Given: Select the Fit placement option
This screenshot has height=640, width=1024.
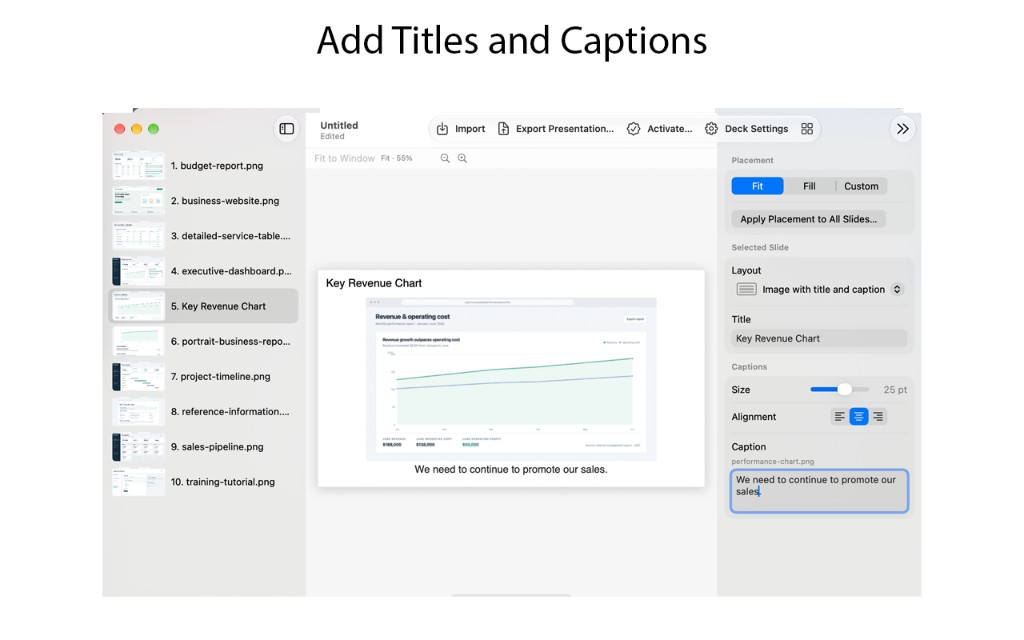Looking at the screenshot, I should click(758, 186).
